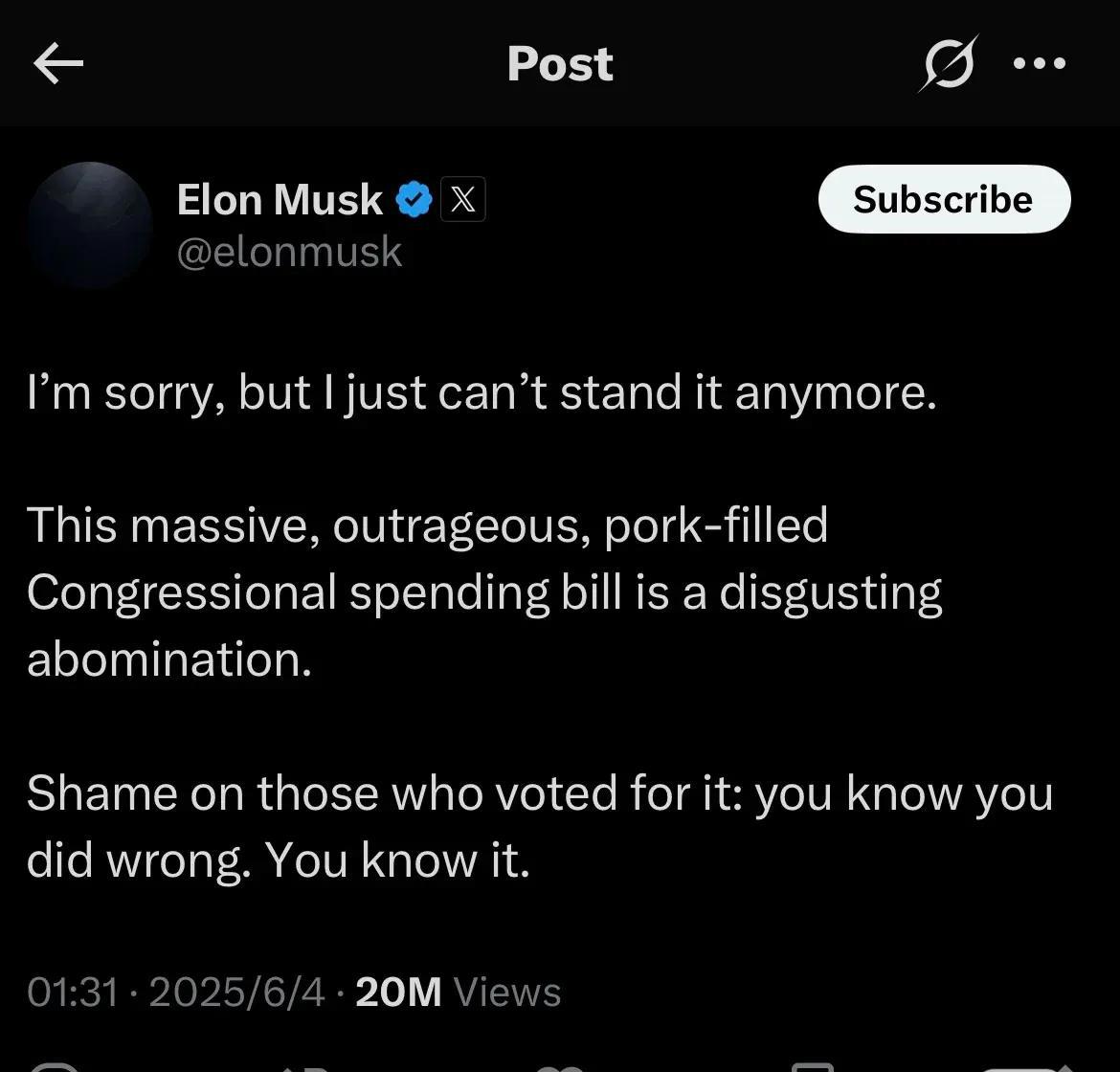Open the three-dot more options menu
The height and width of the screenshot is (1072, 1120).
click(x=1040, y=63)
